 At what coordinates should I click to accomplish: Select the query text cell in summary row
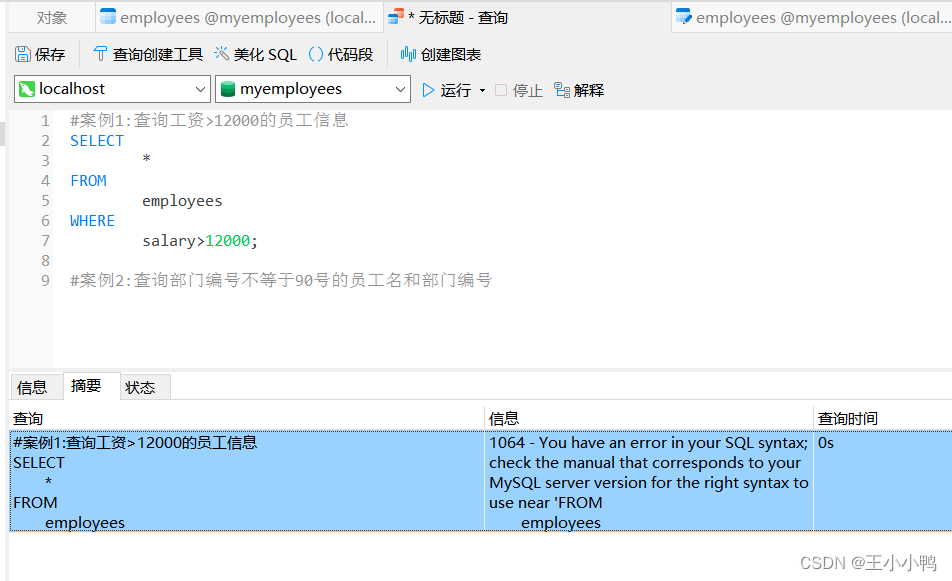(x=247, y=481)
